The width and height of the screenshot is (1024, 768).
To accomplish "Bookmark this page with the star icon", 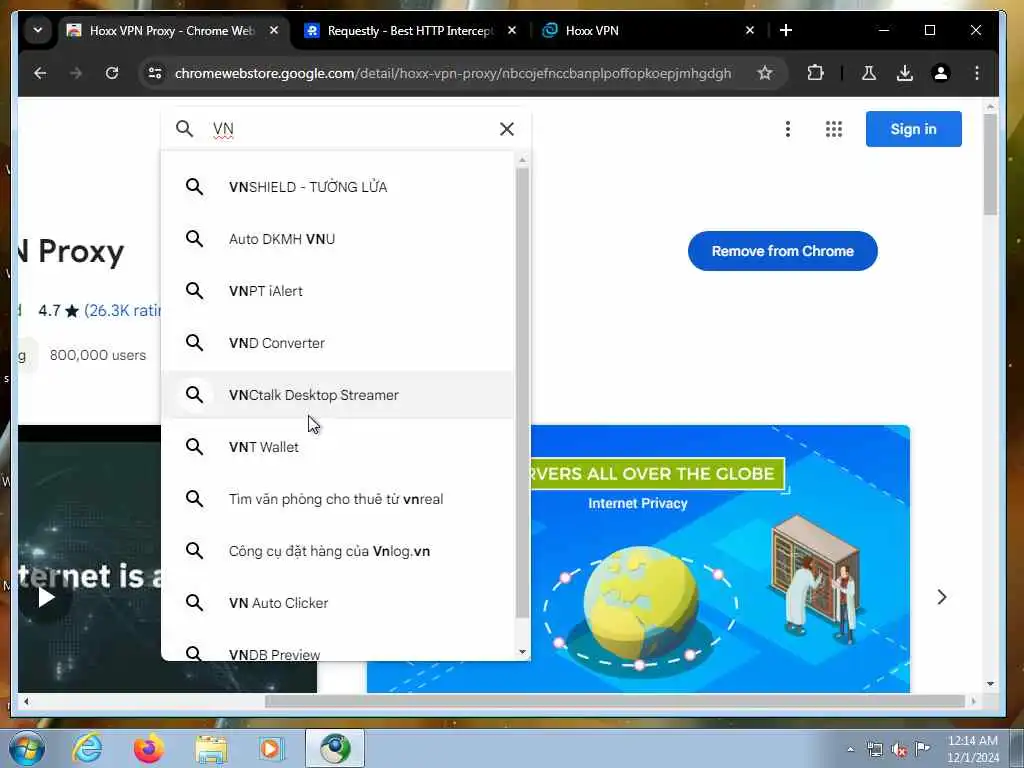I will (765, 73).
